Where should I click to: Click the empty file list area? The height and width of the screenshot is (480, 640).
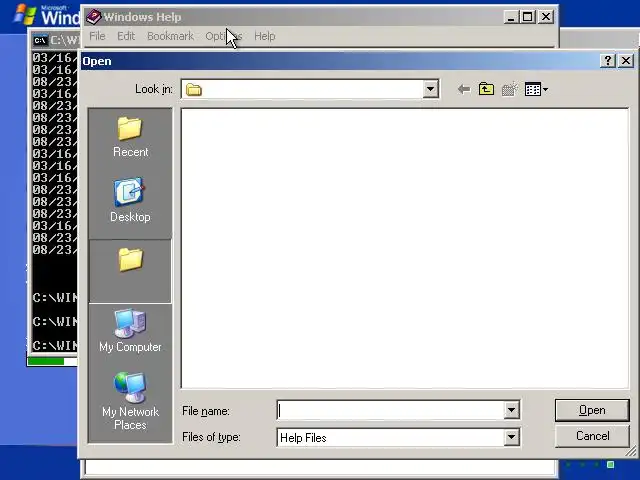pos(404,248)
